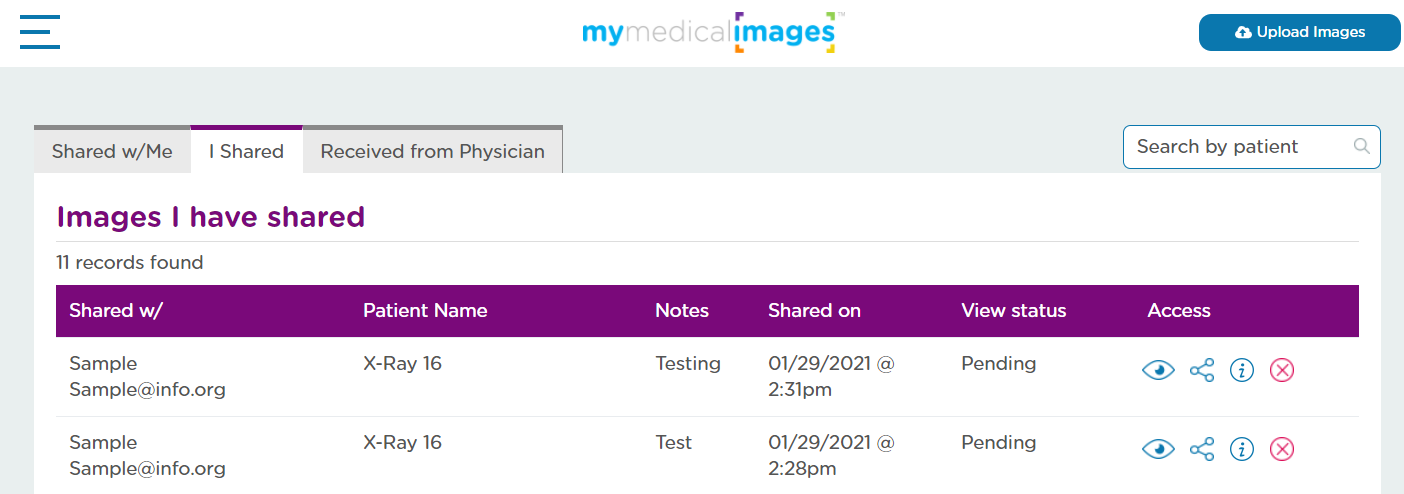Click the Upload Images button

(x=1300, y=32)
